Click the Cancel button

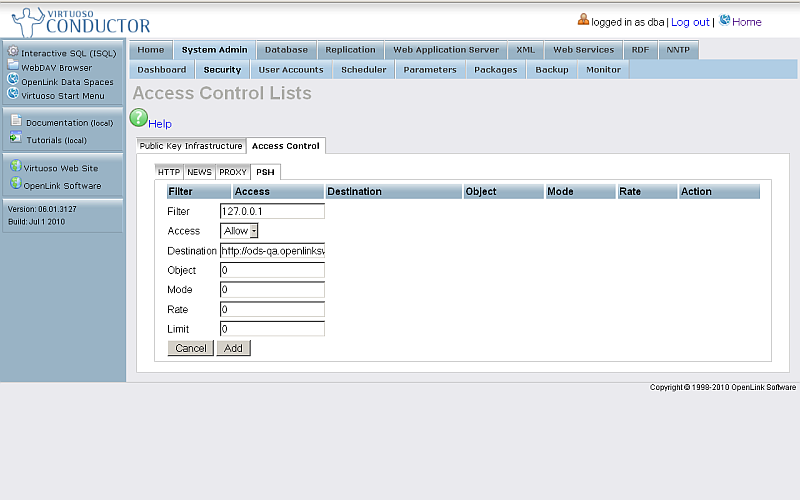point(191,348)
